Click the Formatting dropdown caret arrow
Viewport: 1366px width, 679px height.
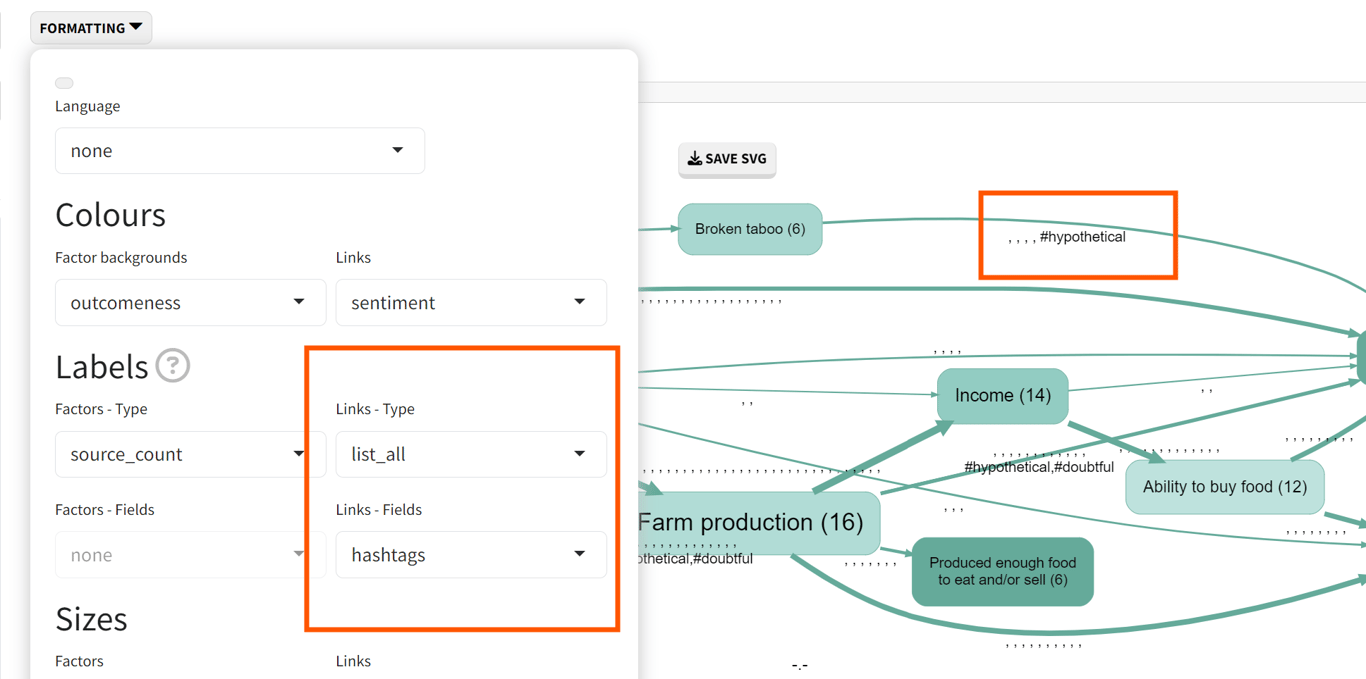pos(136,27)
